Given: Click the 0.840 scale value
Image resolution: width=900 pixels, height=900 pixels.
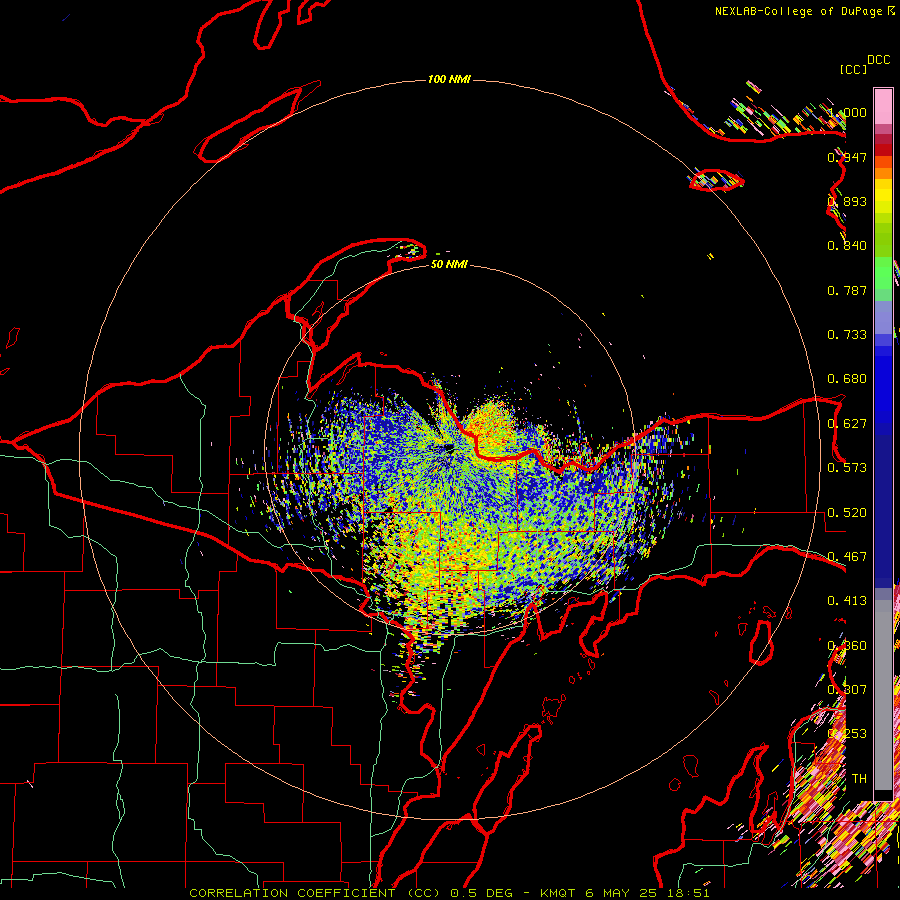Looking at the screenshot, I should tap(847, 246).
